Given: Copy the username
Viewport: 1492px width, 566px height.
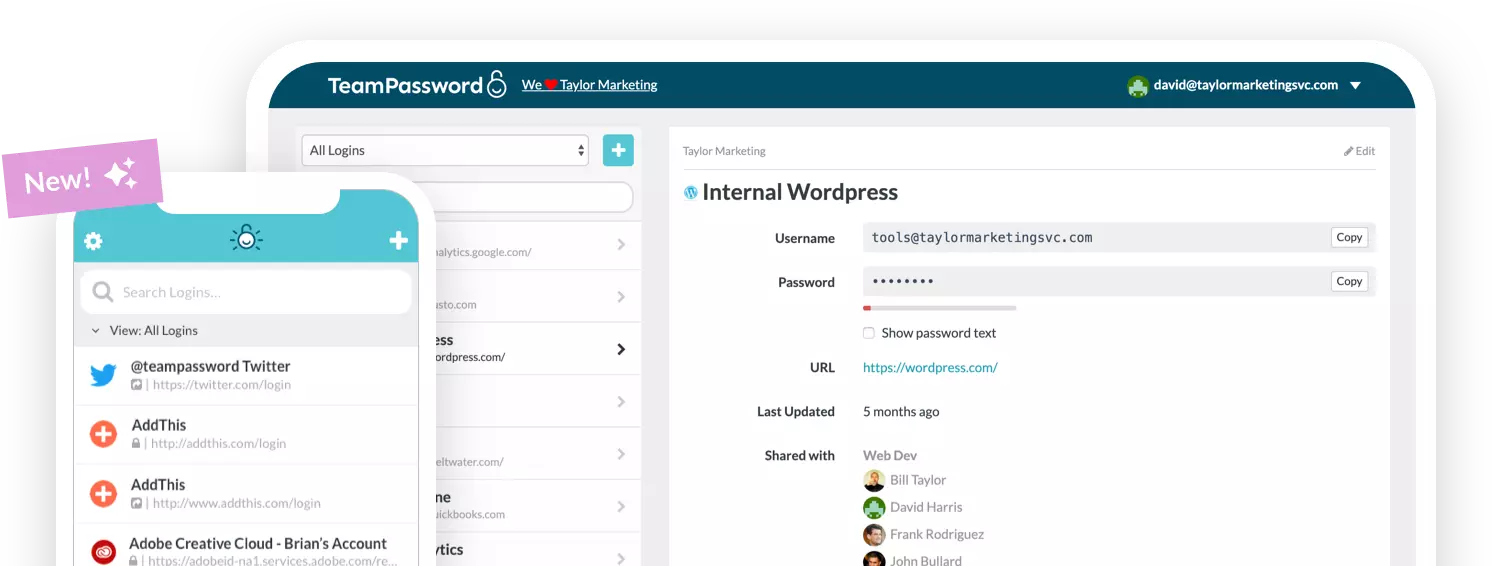Looking at the screenshot, I should pos(1349,237).
